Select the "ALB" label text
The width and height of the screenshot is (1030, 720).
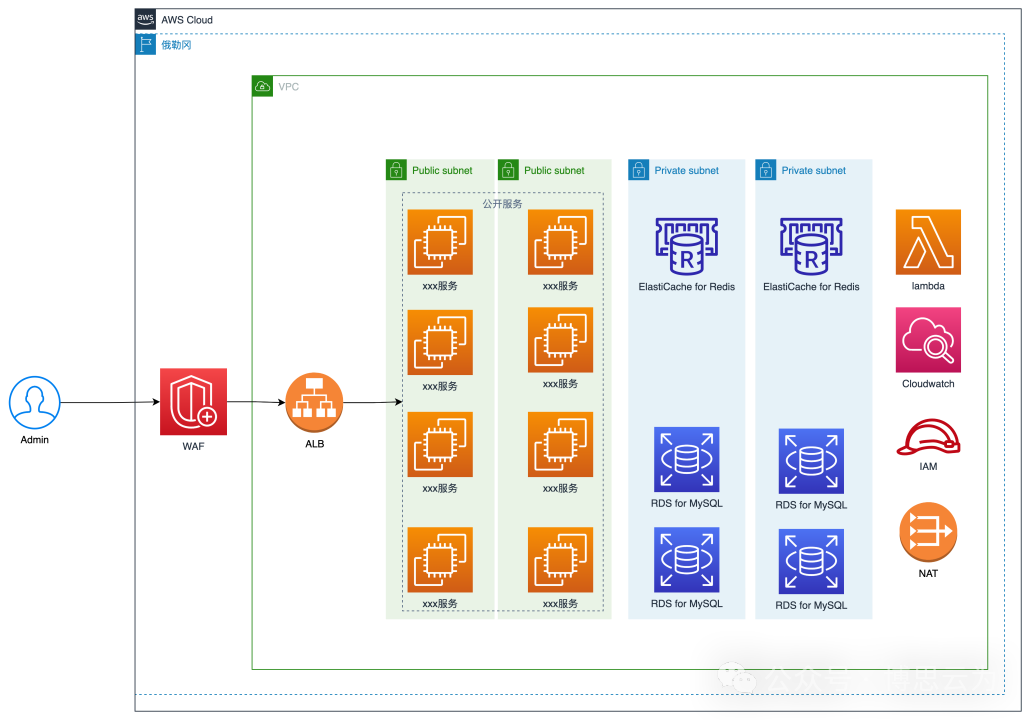(x=315, y=443)
